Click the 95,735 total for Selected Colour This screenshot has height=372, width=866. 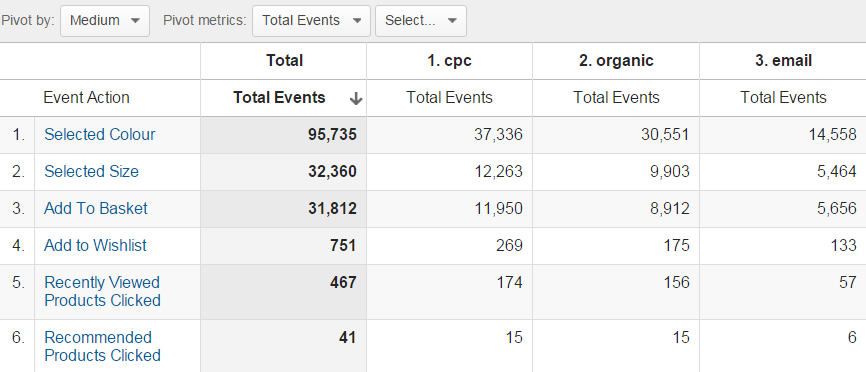point(332,135)
